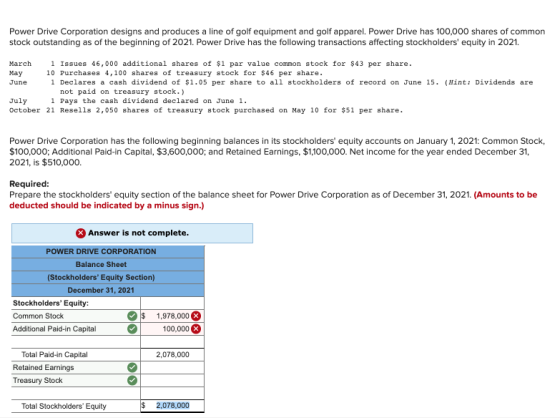Click the blank row below Additional Paid-in Capital
560x418 pixels.
[x=108, y=342]
